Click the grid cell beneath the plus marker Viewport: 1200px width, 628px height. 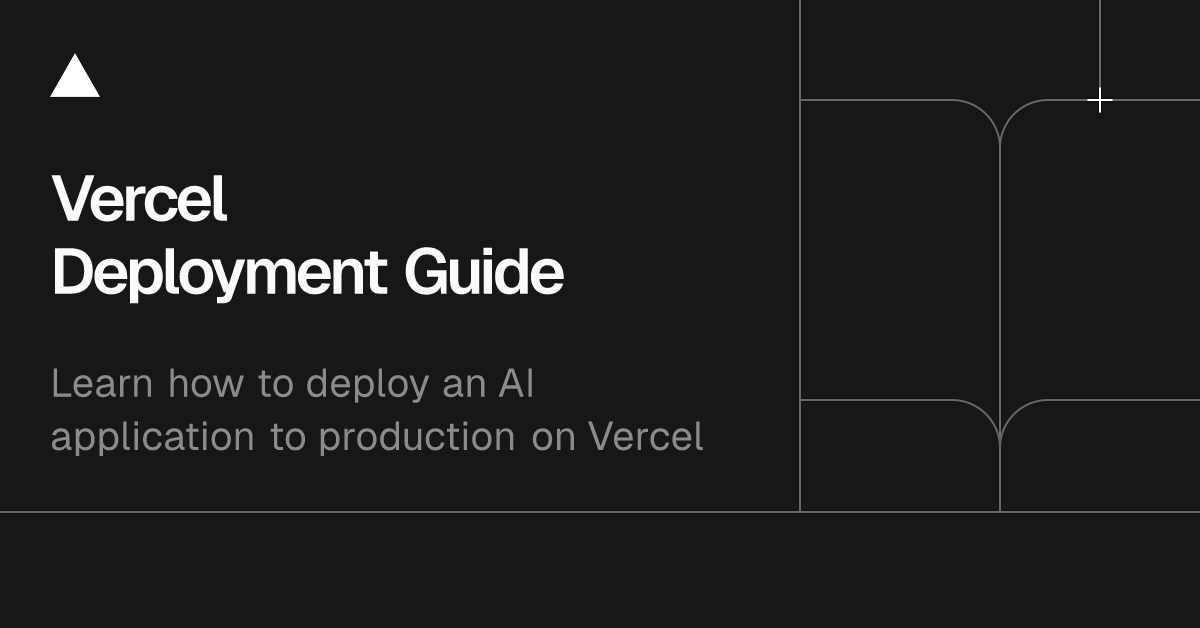click(1100, 250)
